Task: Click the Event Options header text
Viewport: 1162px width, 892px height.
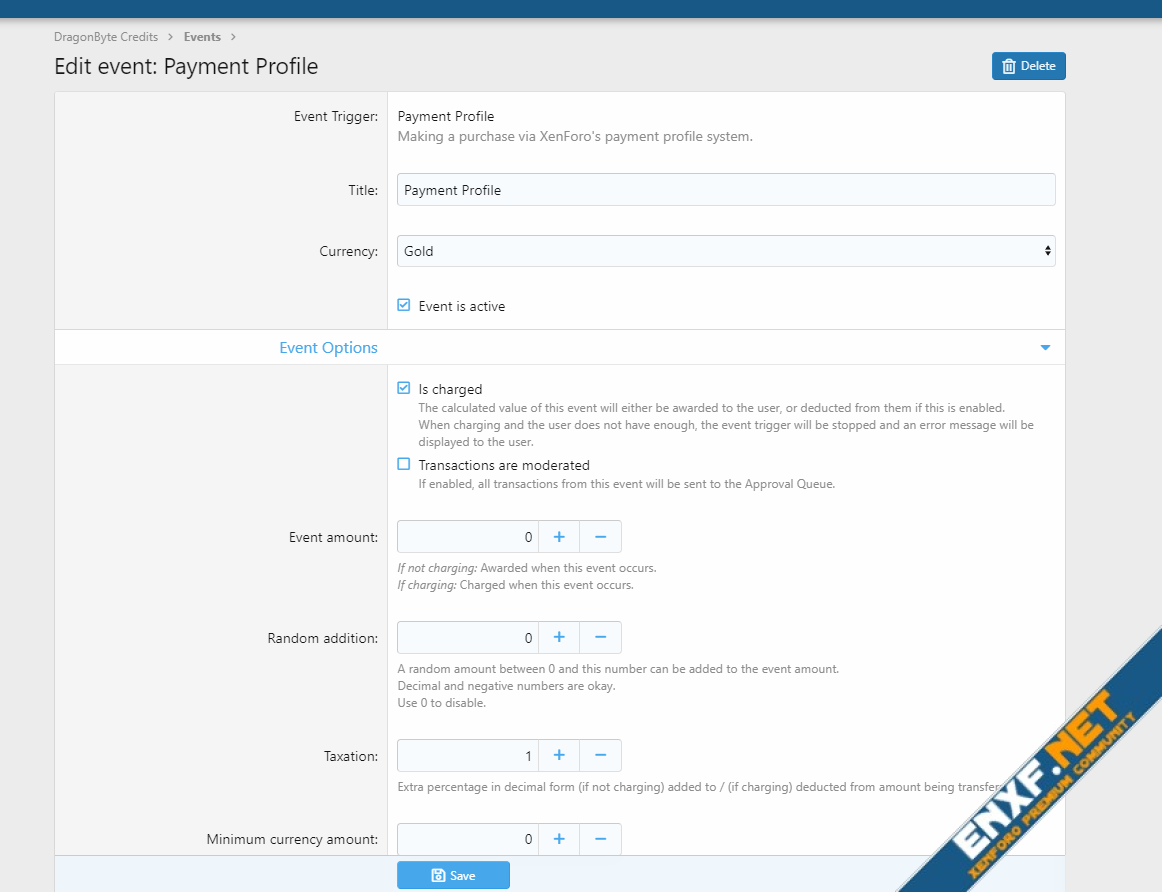Action: coord(328,348)
